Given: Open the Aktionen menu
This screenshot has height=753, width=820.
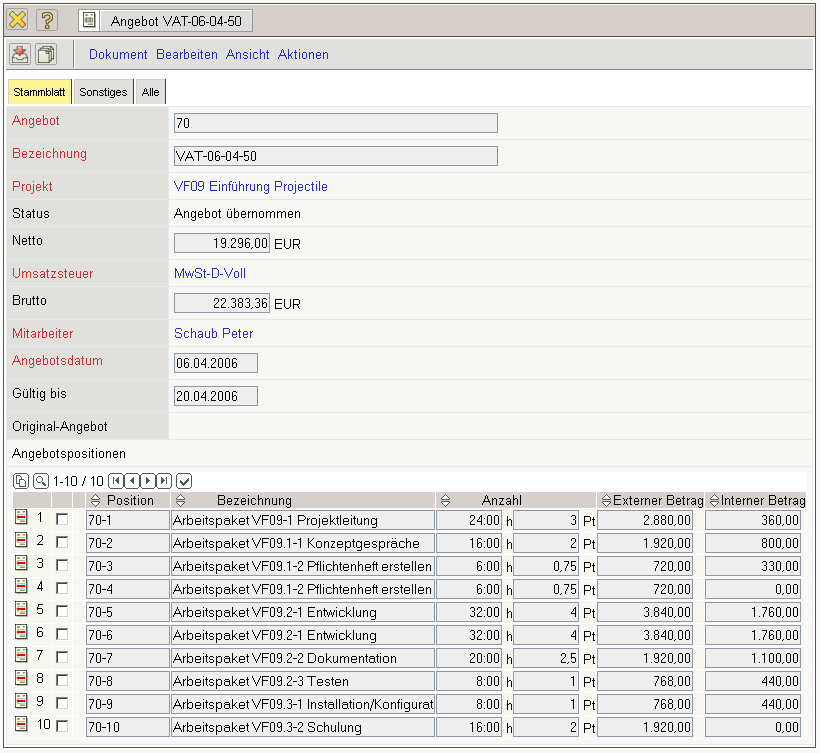Looking at the screenshot, I should tap(303, 55).
